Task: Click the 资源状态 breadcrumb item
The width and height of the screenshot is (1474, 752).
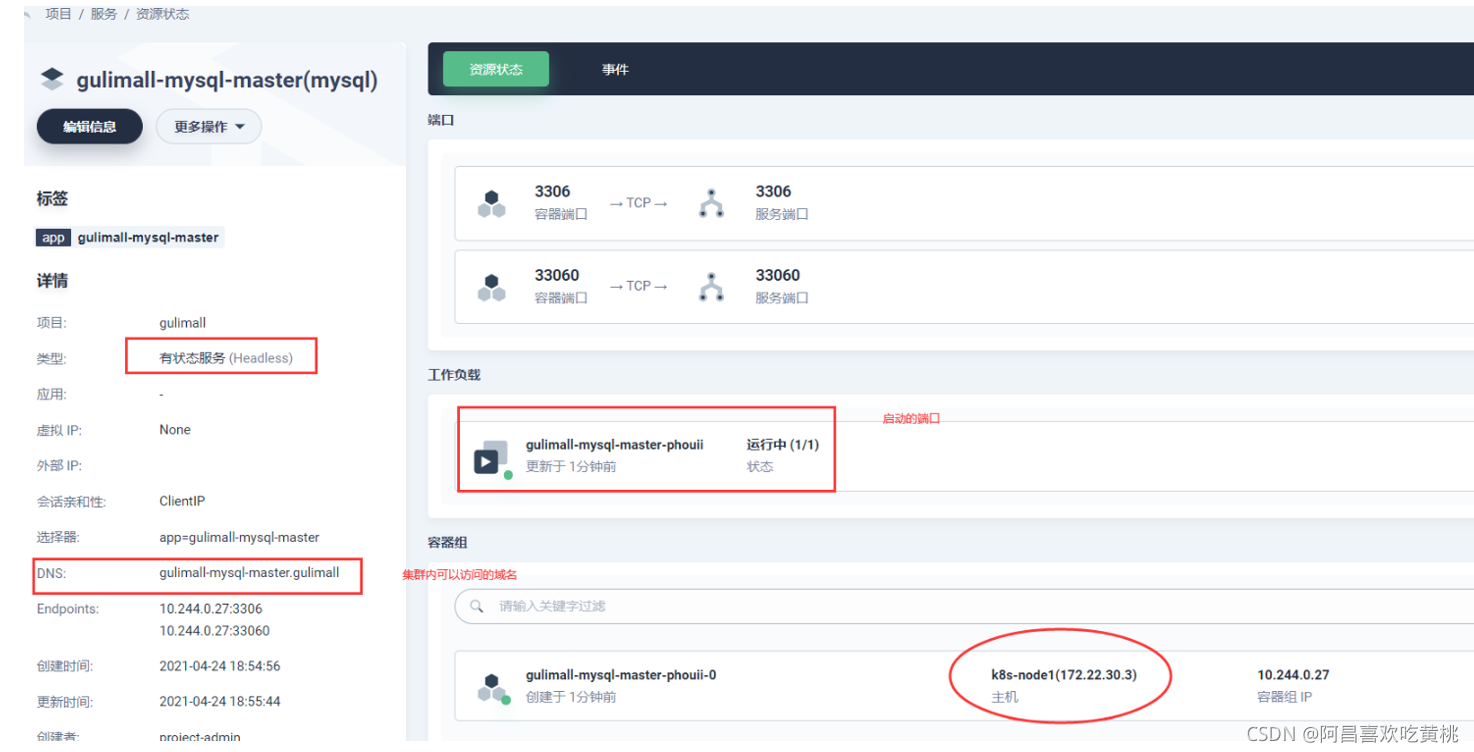Action: [162, 14]
